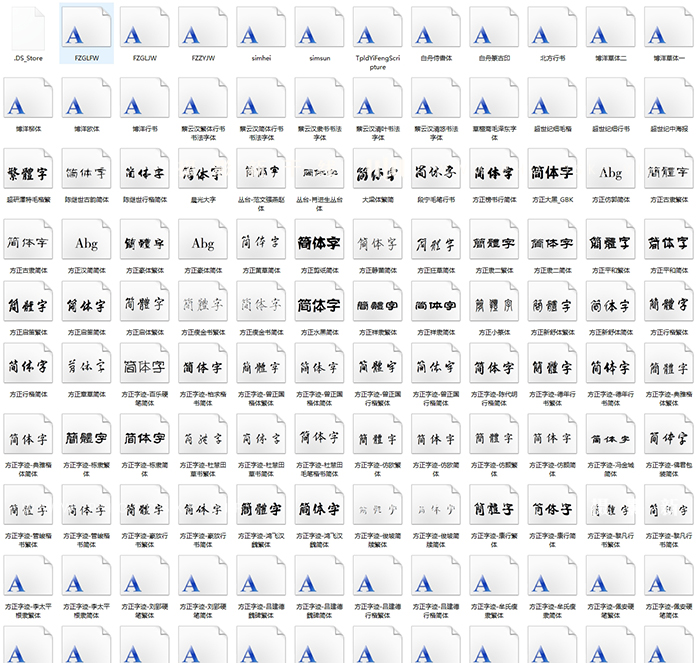Select the 博洋草体一 font icon
The height and width of the screenshot is (663, 700).
669,28
